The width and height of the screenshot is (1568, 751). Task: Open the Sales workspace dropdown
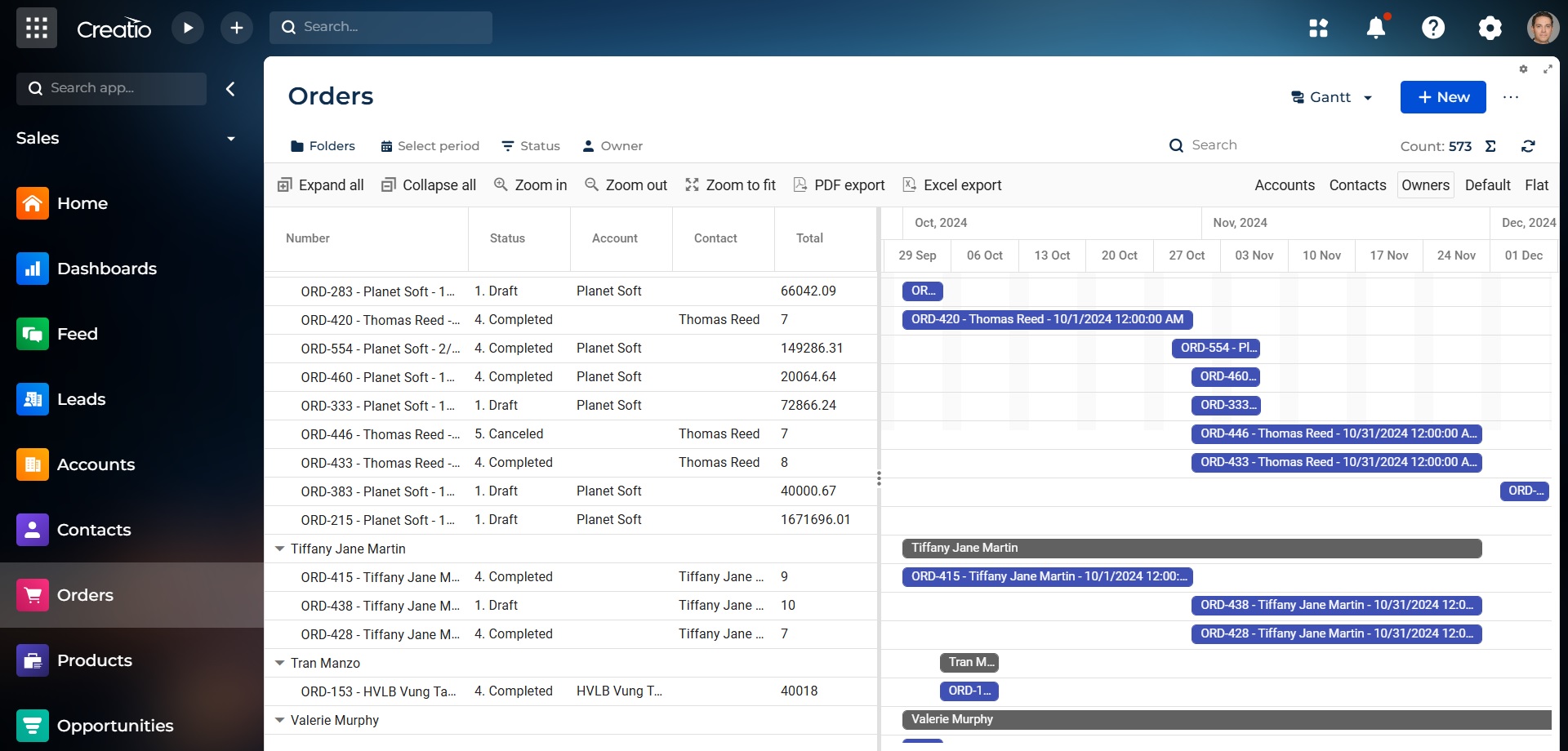pyautogui.click(x=230, y=138)
